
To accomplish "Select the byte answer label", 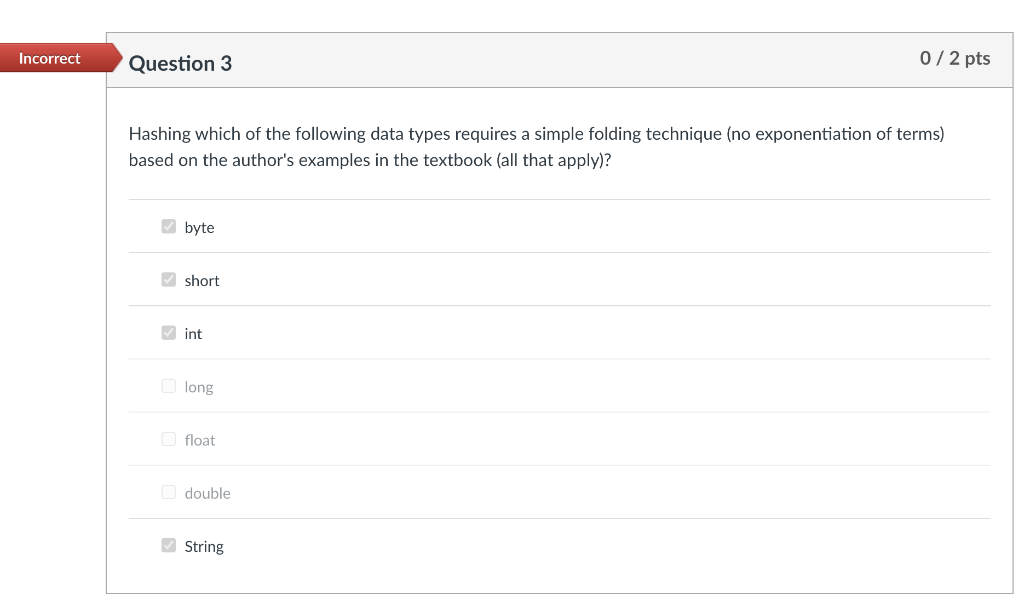I will coord(199,227).
